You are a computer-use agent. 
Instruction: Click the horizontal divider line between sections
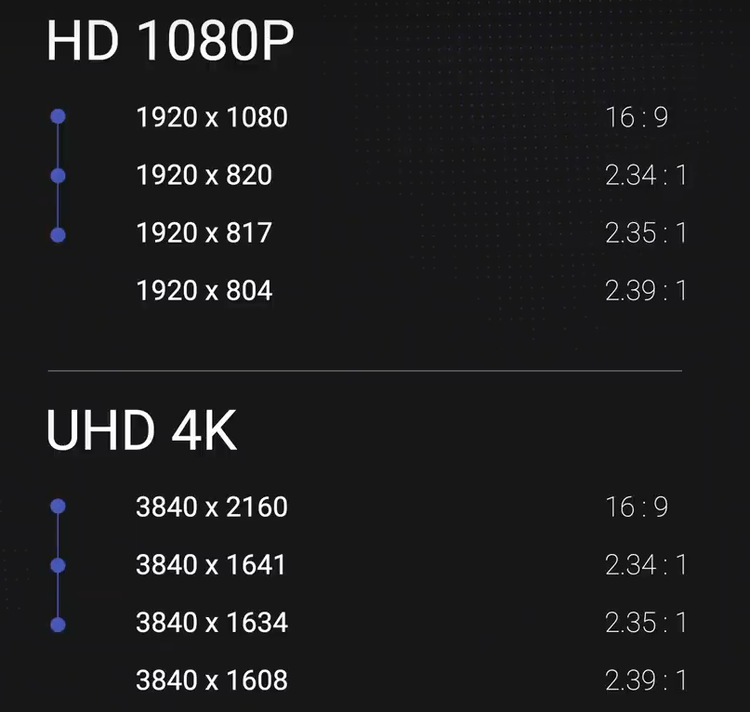(365, 371)
